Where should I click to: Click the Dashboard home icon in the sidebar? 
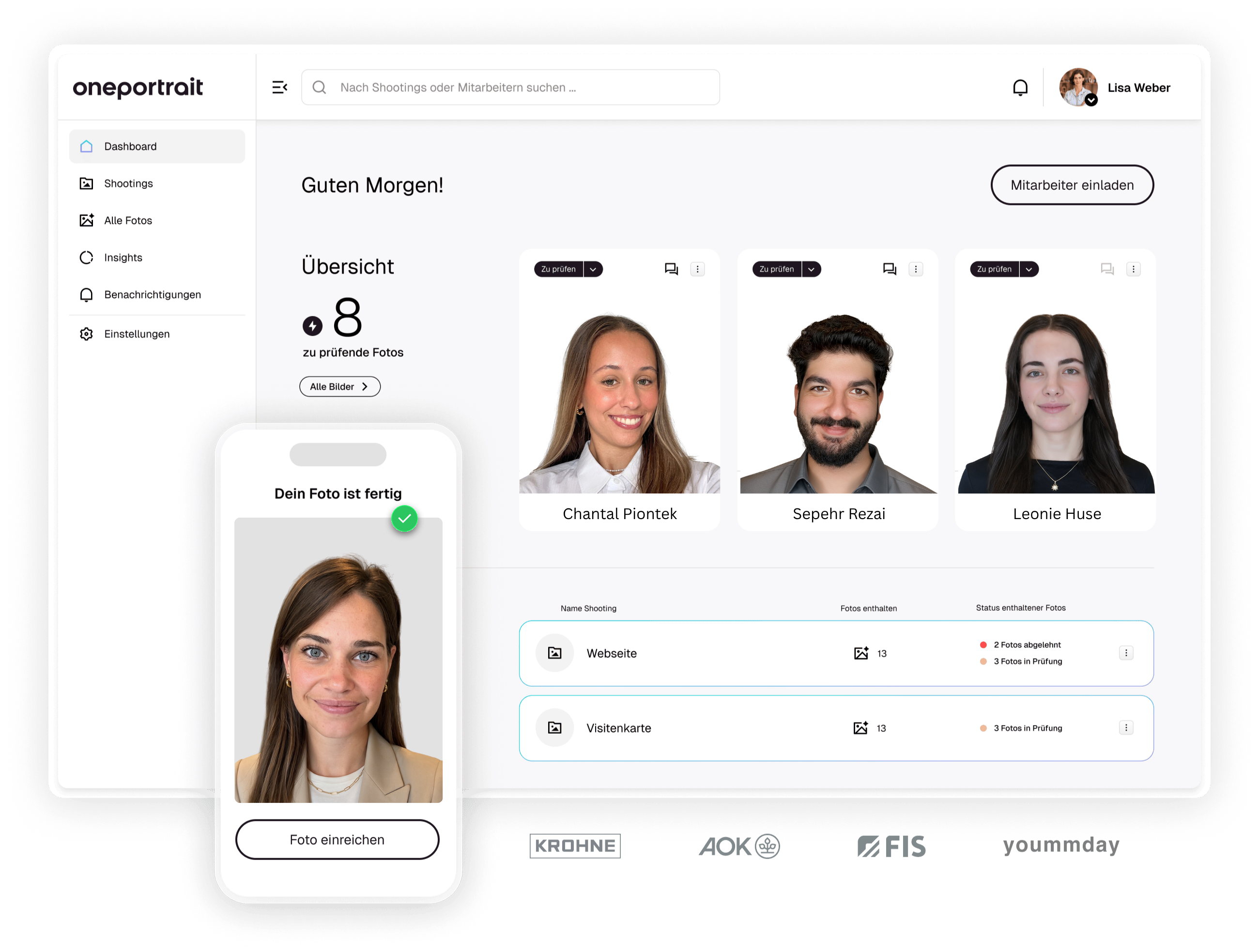tap(87, 146)
